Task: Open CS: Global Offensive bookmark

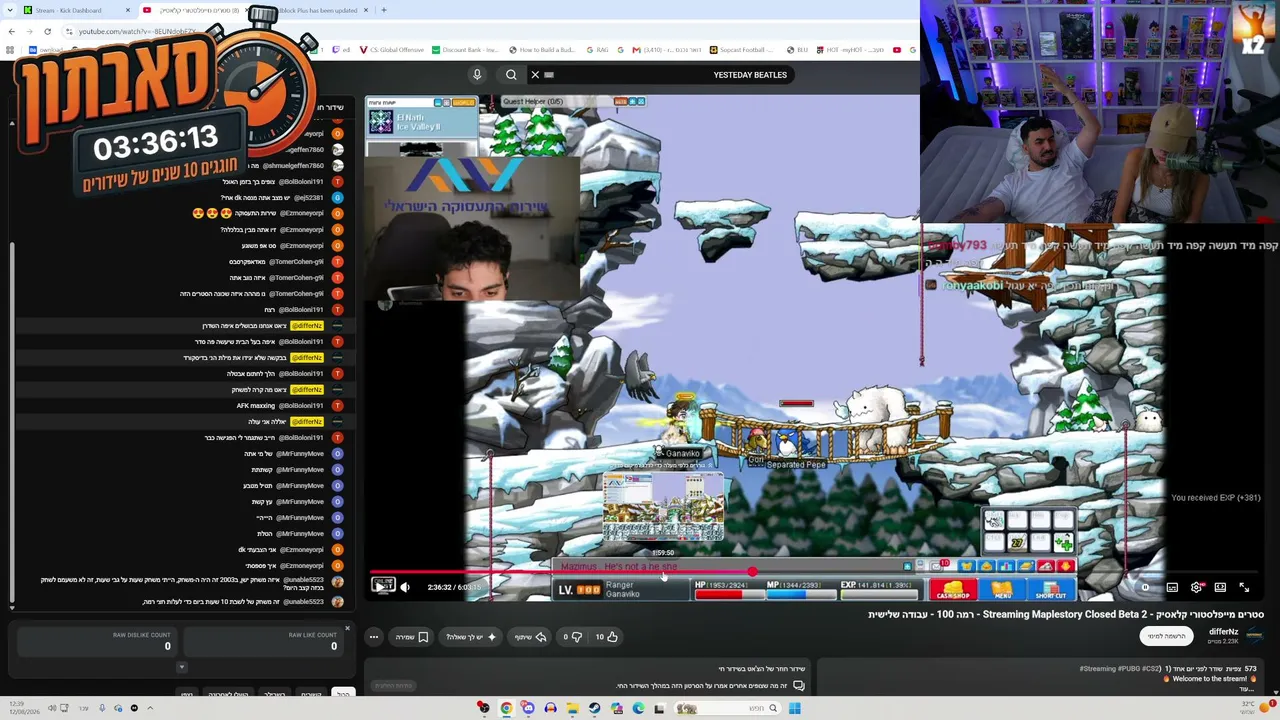Action: point(391,50)
